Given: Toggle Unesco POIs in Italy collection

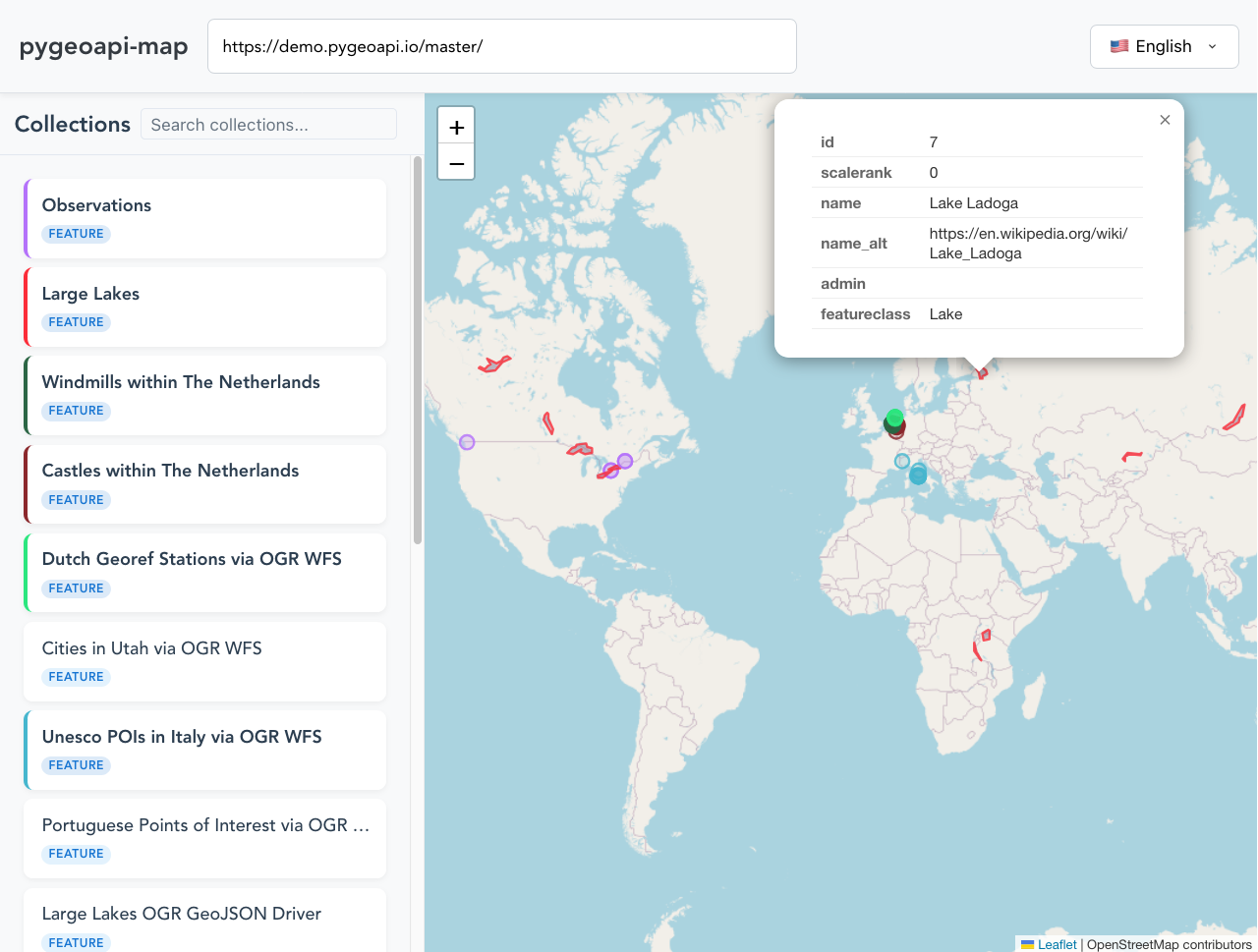Looking at the screenshot, I should [x=204, y=750].
